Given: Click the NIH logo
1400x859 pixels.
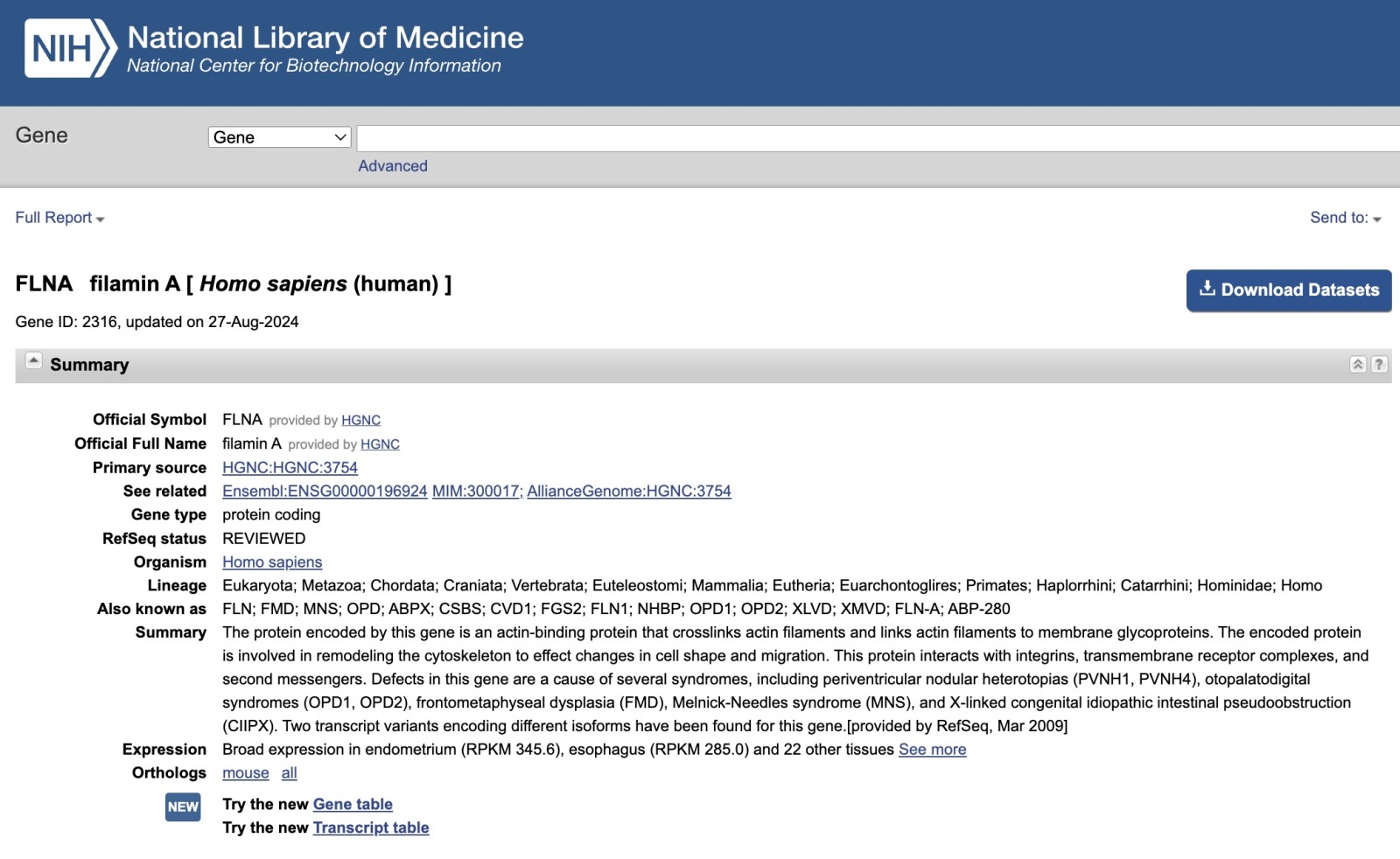Looking at the screenshot, I should click(x=71, y=48).
